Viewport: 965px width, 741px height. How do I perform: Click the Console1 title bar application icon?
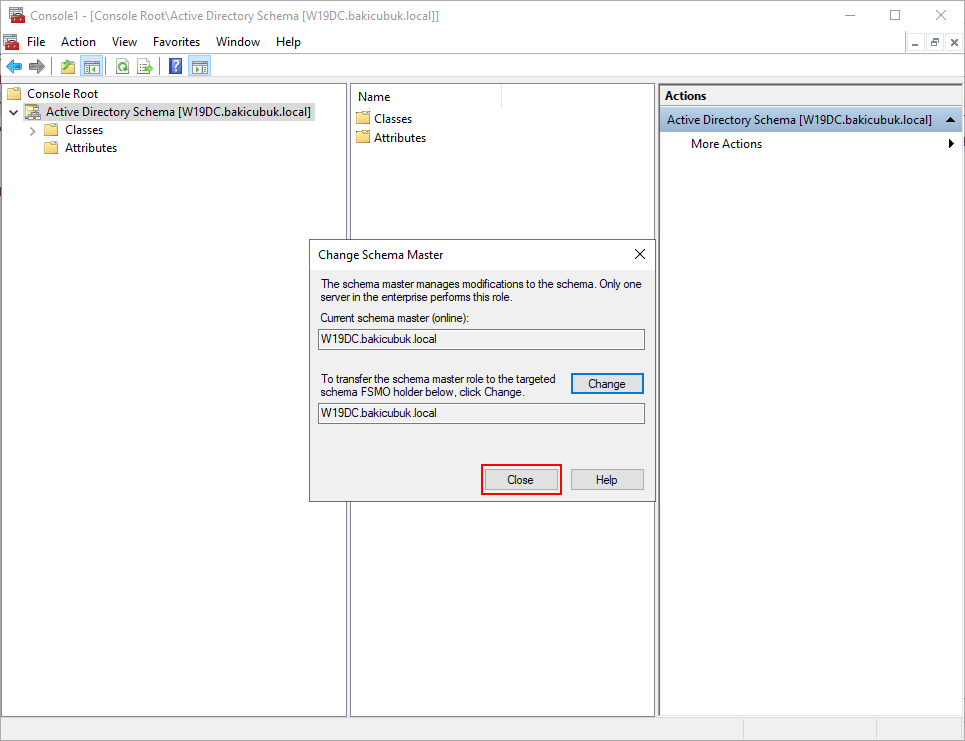pos(17,15)
